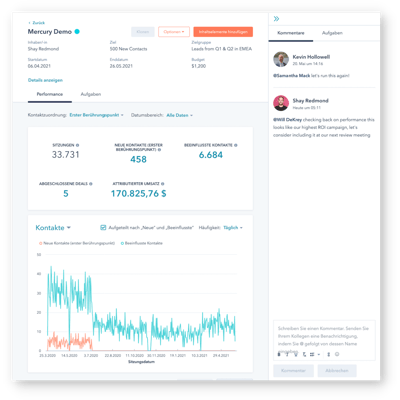Click end date '26.05.2021'
This screenshot has width=400, height=400.
coord(121,66)
